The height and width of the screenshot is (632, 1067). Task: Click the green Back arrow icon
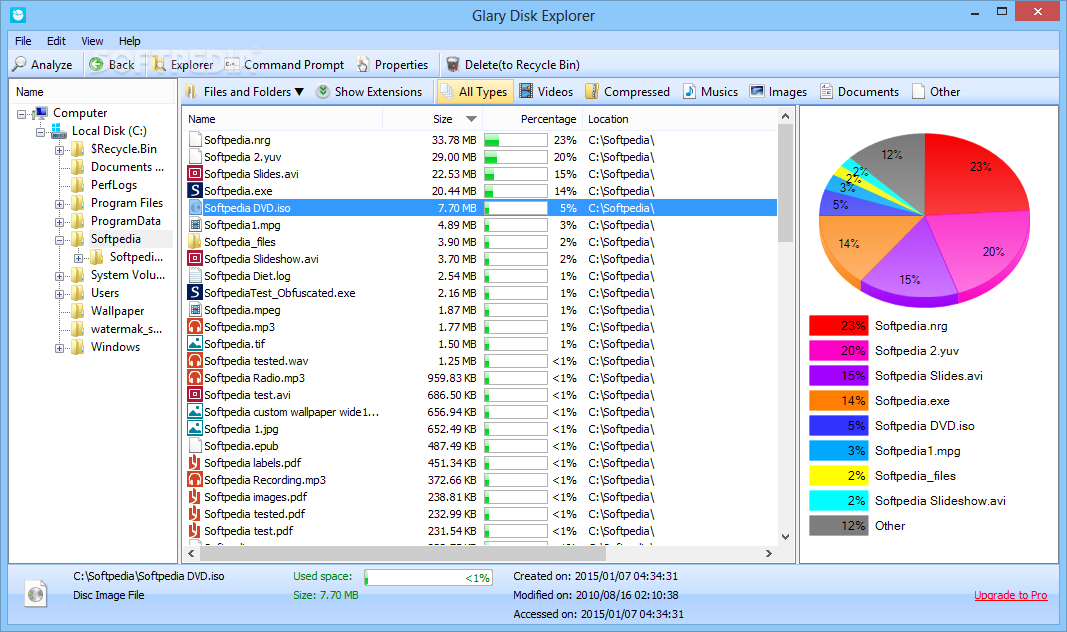pos(97,64)
